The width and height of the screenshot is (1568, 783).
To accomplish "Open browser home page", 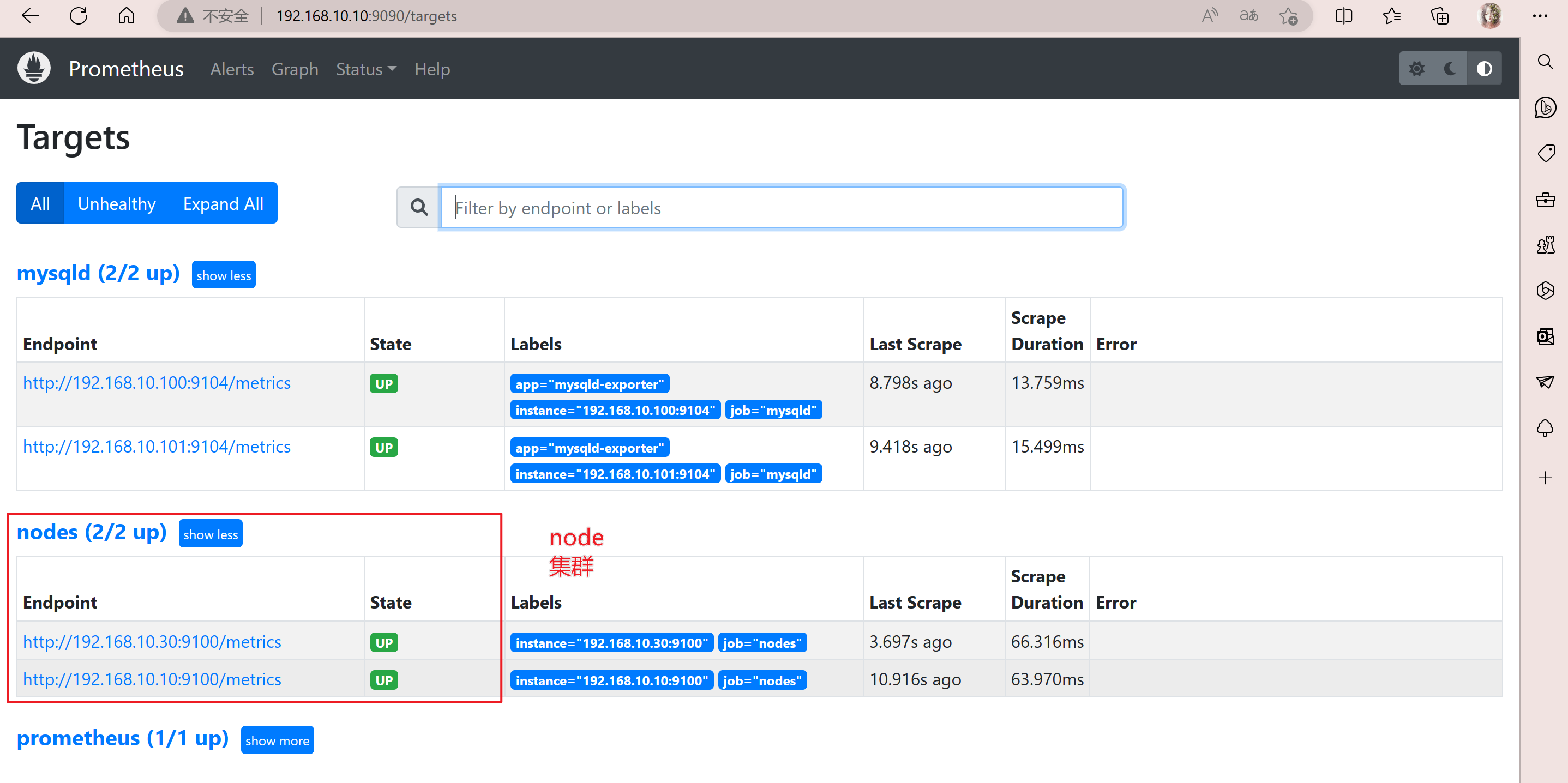I will pyautogui.click(x=126, y=16).
